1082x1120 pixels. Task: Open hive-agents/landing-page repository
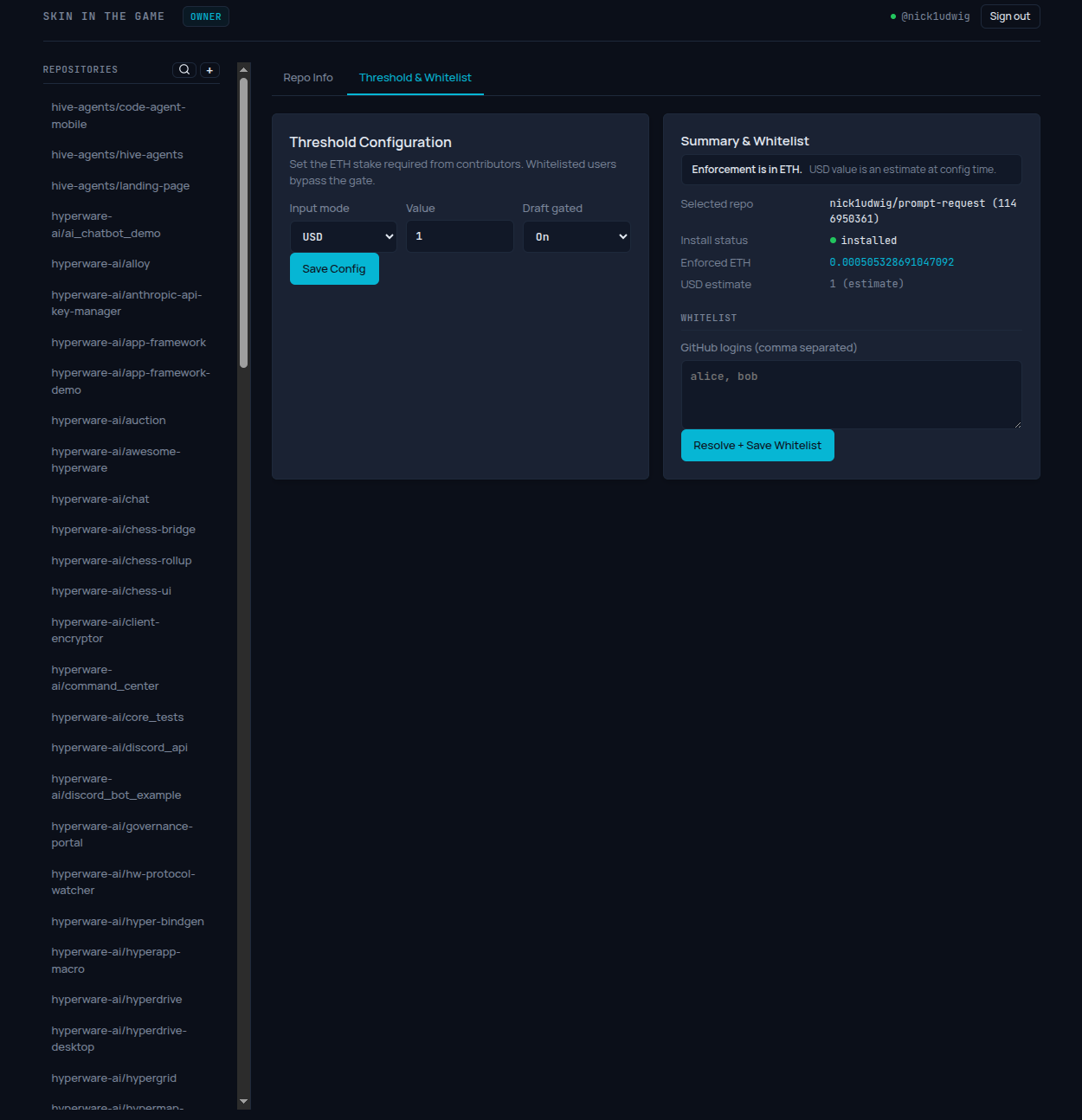120,186
